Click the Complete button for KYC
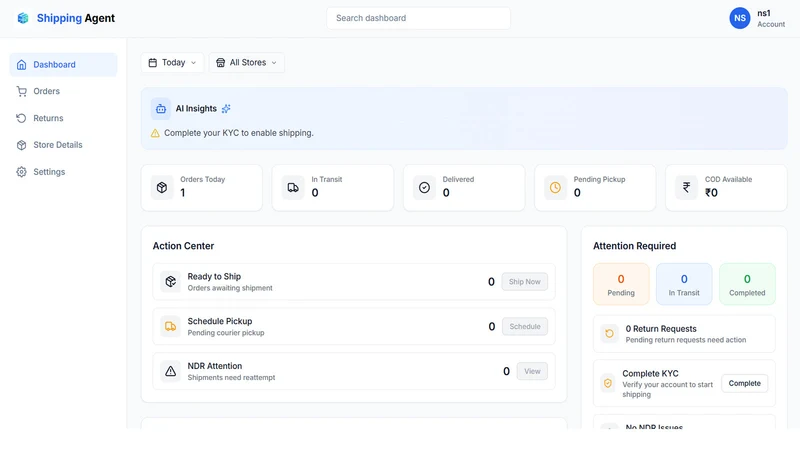Image resolution: width=800 pixels, height=450 pixels. coord(744,384)
